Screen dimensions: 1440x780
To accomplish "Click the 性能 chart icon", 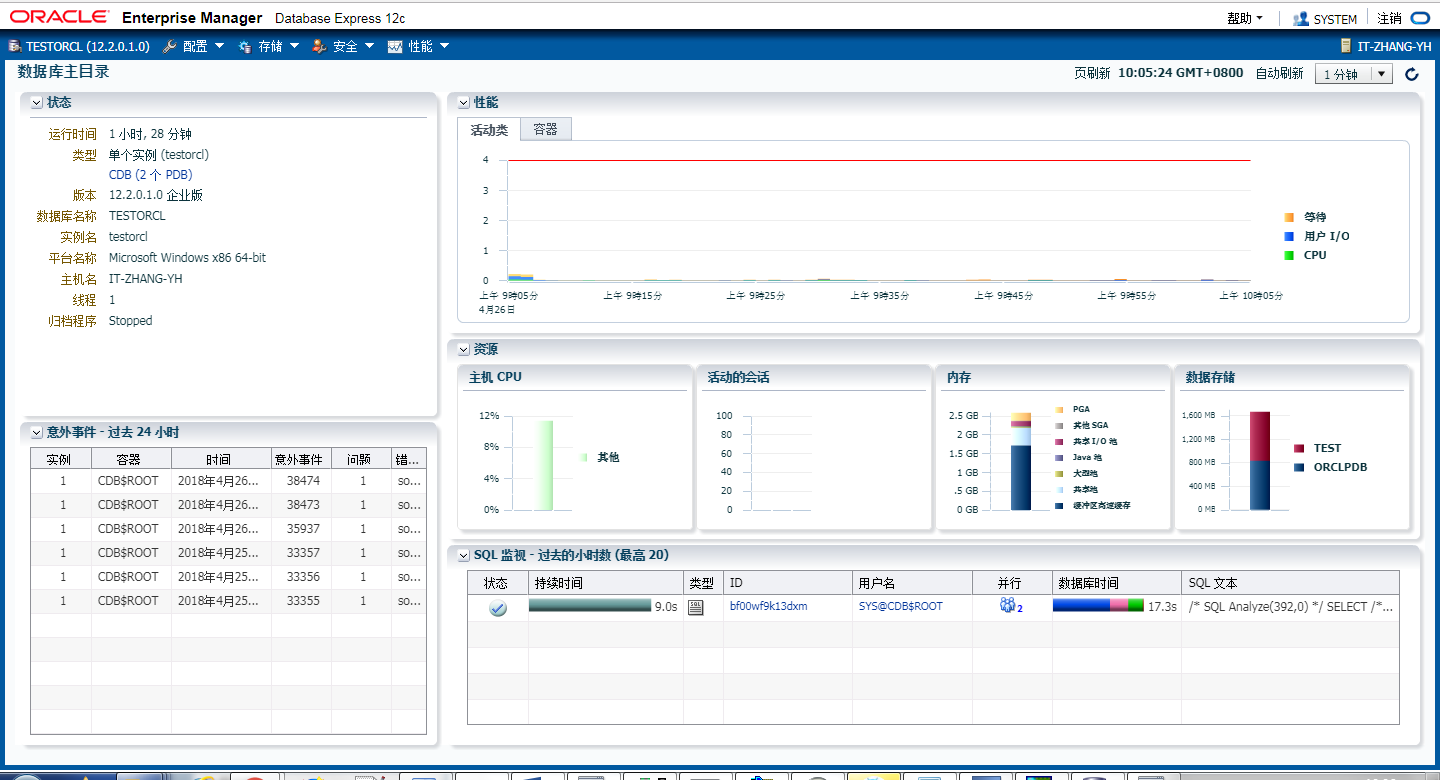I will pos(395,46).
